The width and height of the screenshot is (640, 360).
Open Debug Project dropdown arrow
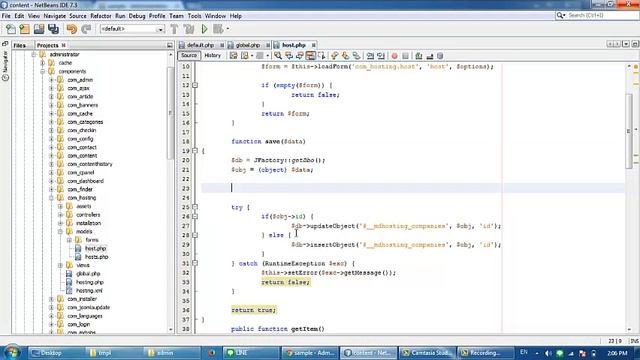(x=227, y=29)
